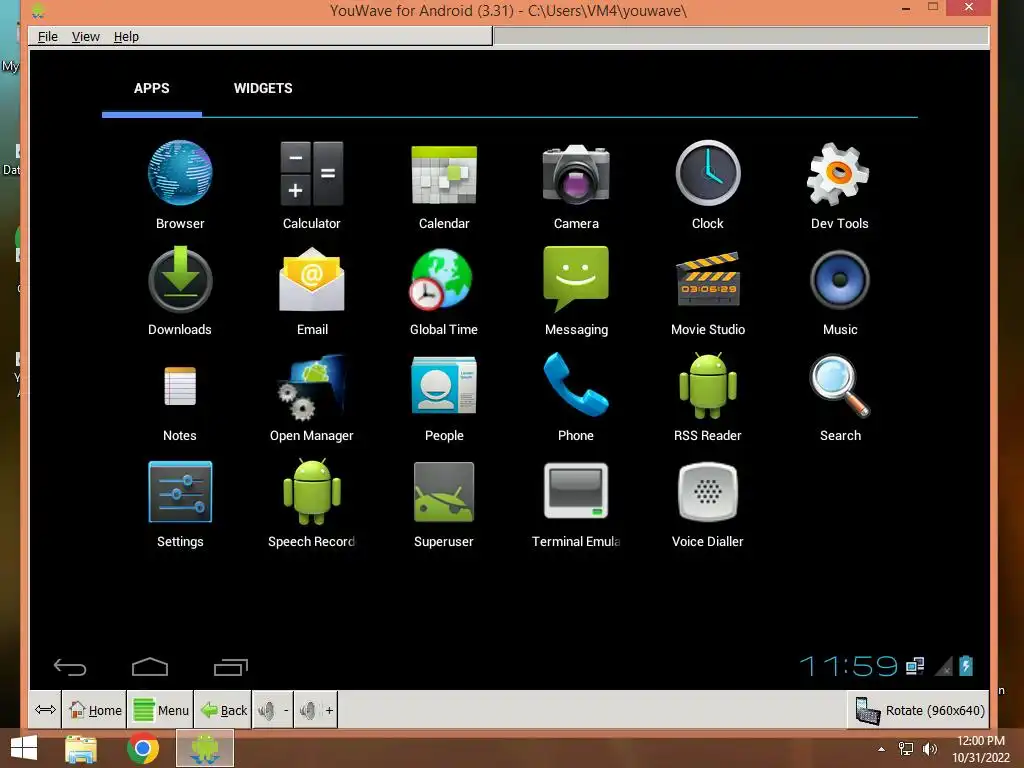Click the YouWave Menu button
The image size is (1024, 768).
point(161,710)
